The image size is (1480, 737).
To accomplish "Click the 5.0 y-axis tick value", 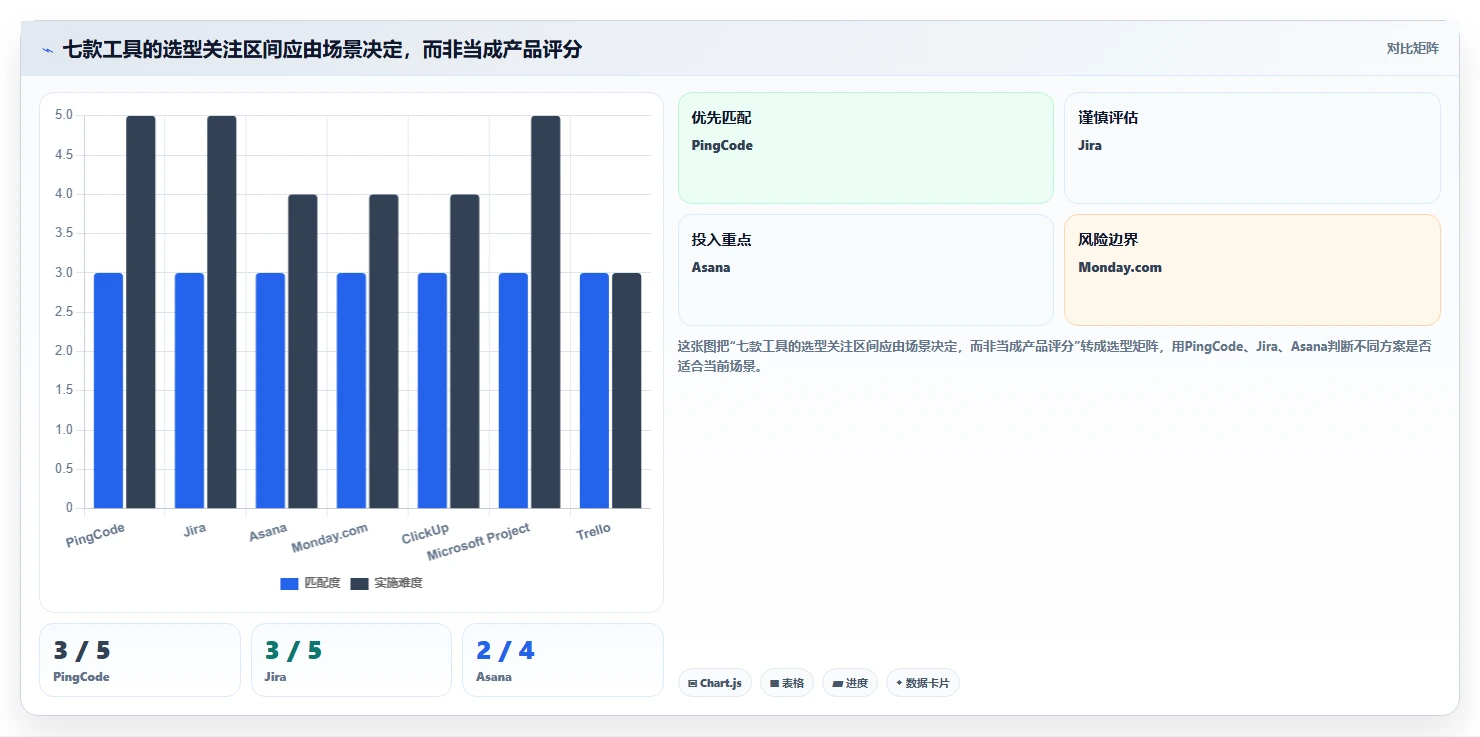I will coord(64,115).
